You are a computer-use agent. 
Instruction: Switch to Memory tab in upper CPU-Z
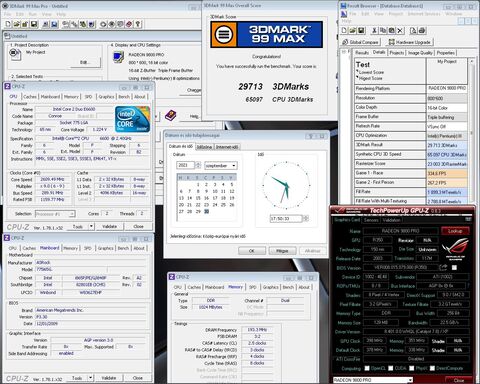pos(71,96)
